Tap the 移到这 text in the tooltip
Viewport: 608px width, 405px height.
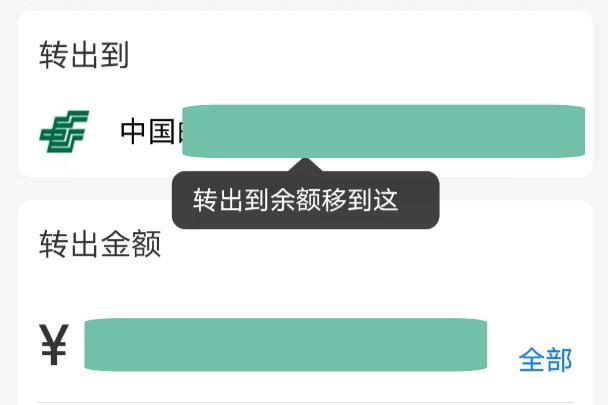click(x=360, y=200)
